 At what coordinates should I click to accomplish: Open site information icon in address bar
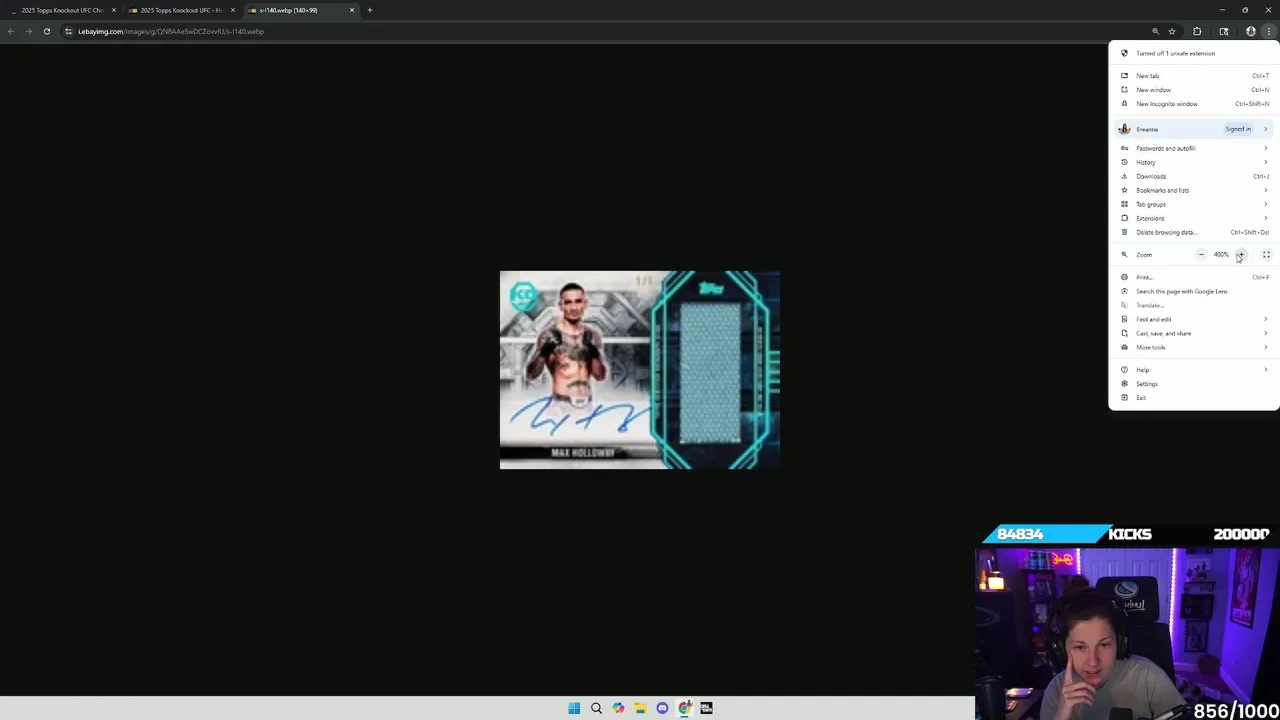pyautogui.click(x=68, y=31)
